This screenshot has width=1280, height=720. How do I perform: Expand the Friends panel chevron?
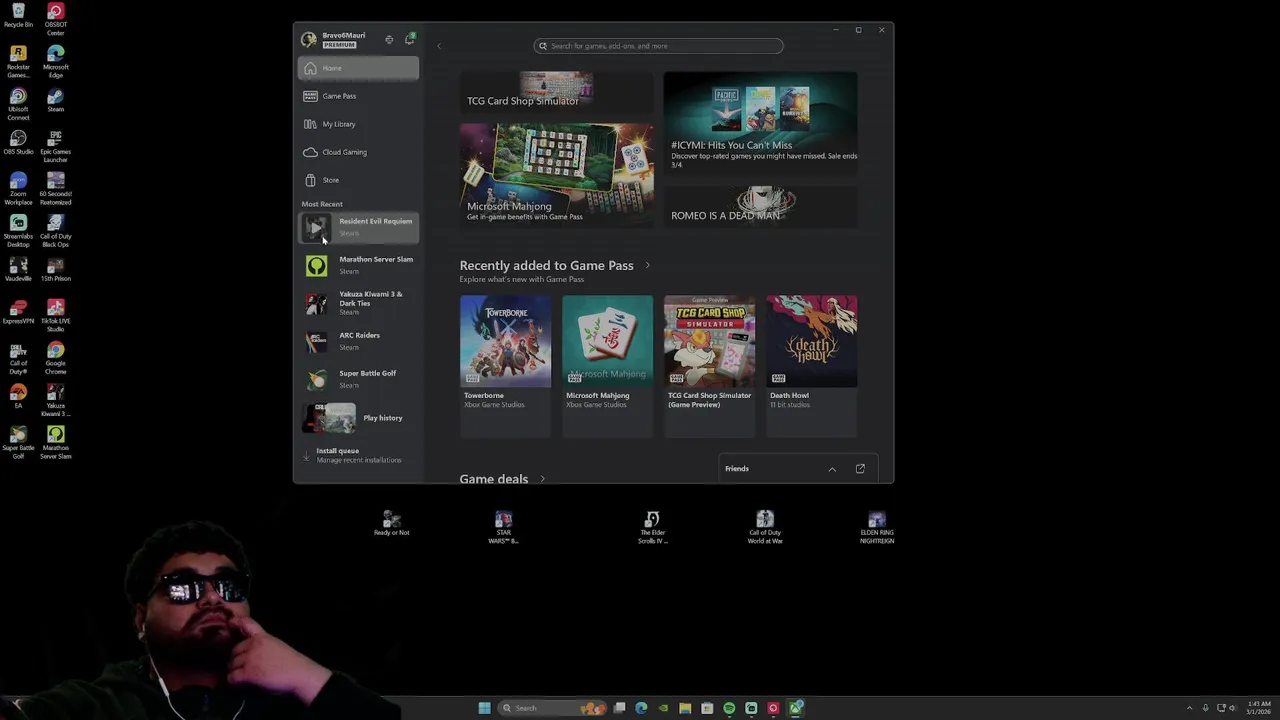[x=832, y=469]
